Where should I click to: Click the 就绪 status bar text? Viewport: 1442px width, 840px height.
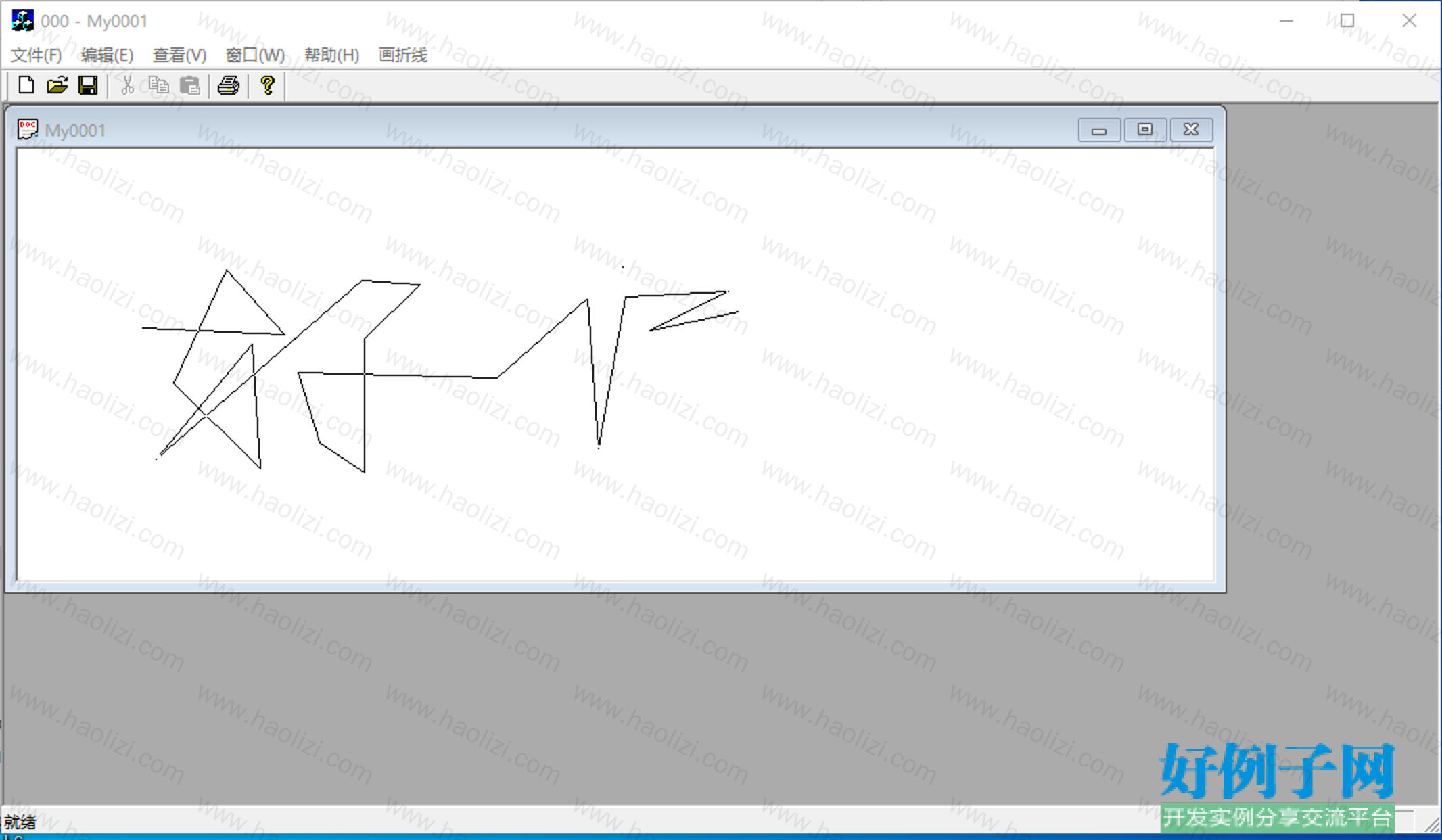tap(20, 822)
